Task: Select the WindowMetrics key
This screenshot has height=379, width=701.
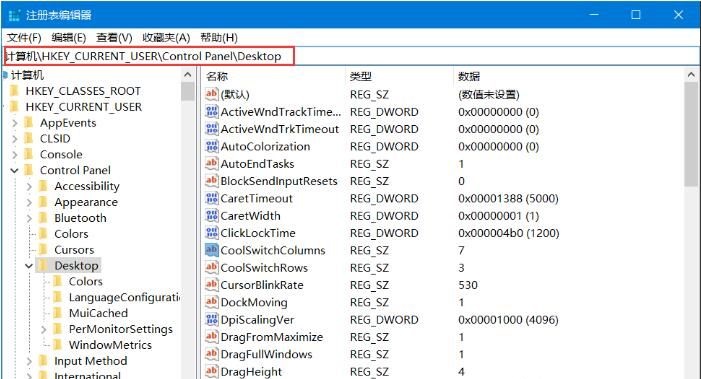Action: pyautogui.click(x=110, y=345)
